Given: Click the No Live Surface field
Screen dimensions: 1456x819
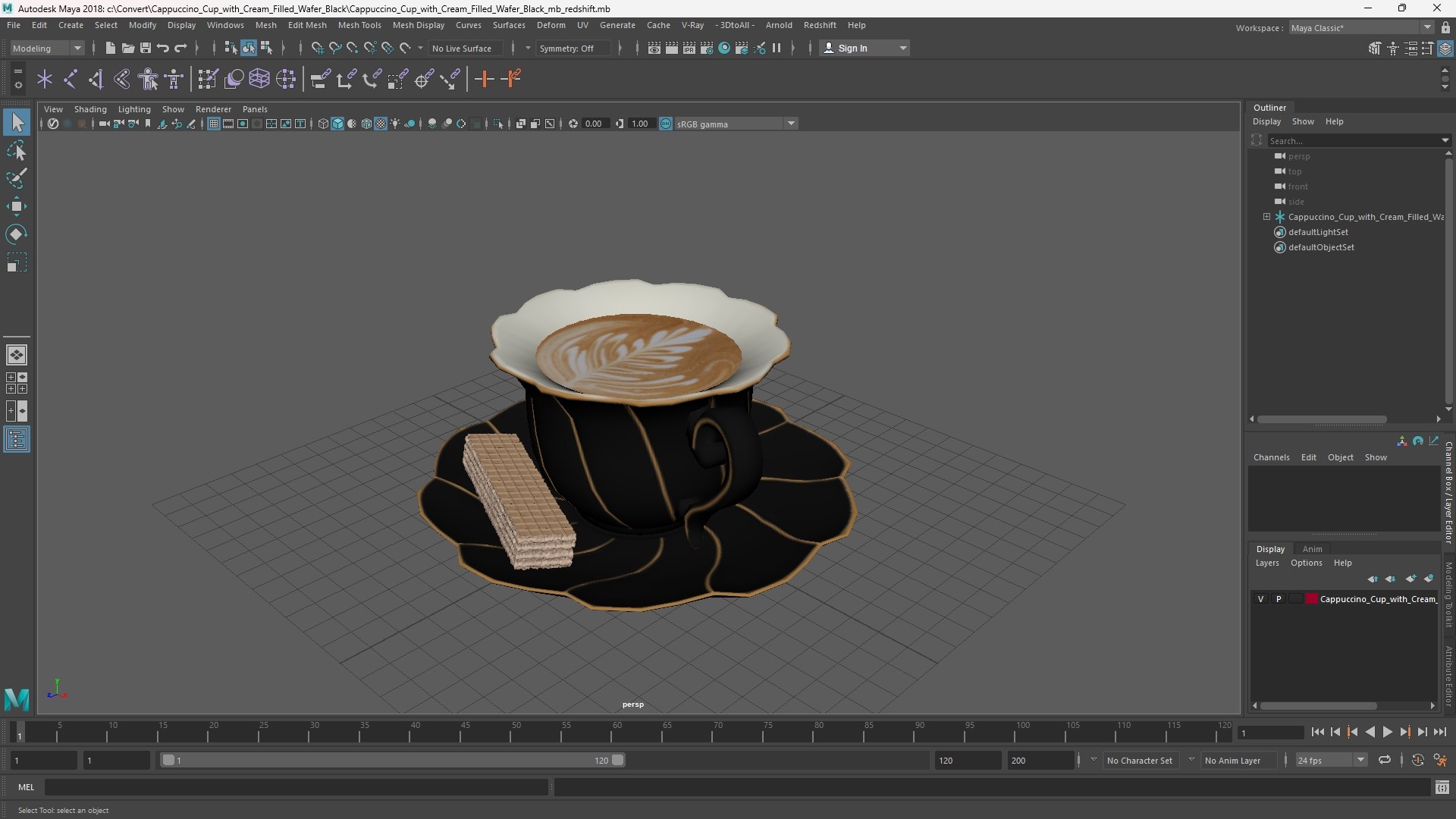Looking at the screenshot, I should tap(464, 48).
